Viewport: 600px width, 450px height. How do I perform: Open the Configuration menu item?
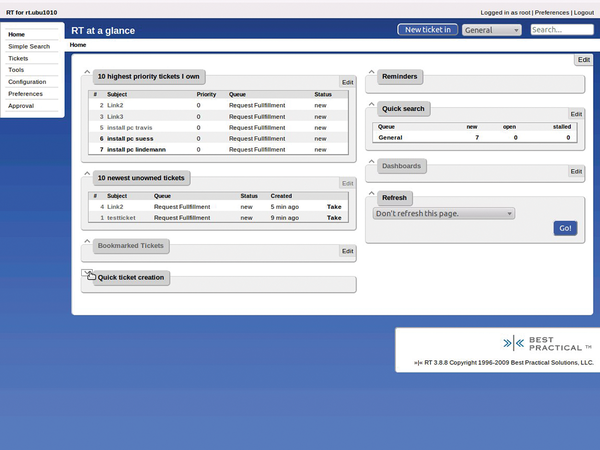27,82
